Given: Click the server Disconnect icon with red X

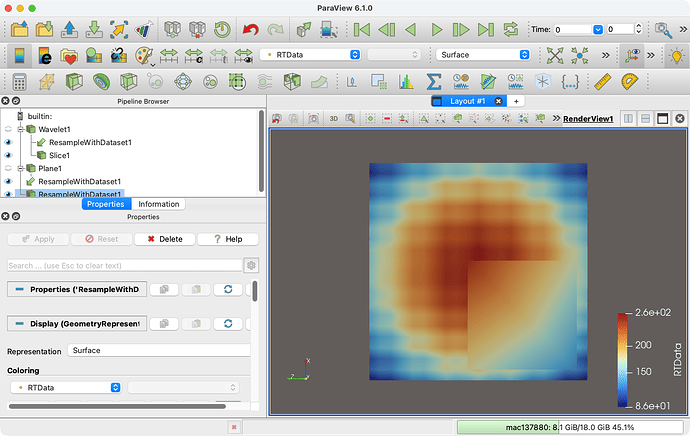Looking at the screenshot, I should pyautogui.click(x=197, y=29).
